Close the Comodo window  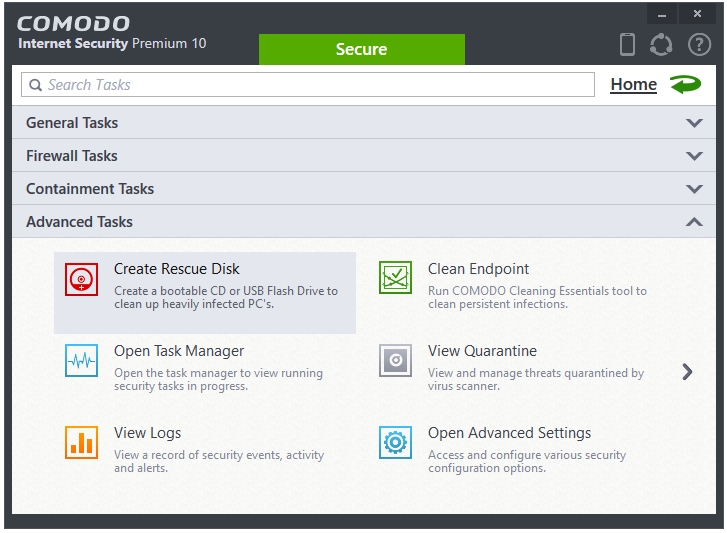697,14
